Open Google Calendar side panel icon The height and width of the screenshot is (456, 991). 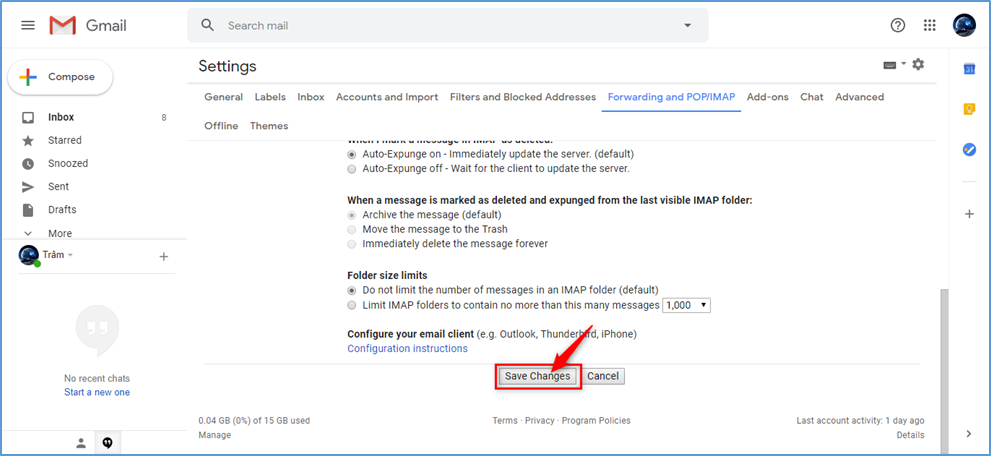(968, 68)
